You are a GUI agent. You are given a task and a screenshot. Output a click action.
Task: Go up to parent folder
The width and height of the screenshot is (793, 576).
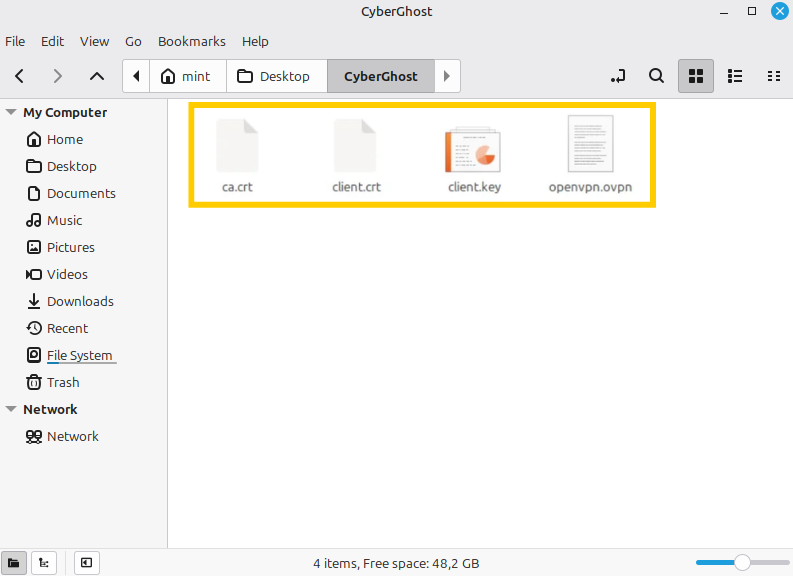[x=97, y=76]
